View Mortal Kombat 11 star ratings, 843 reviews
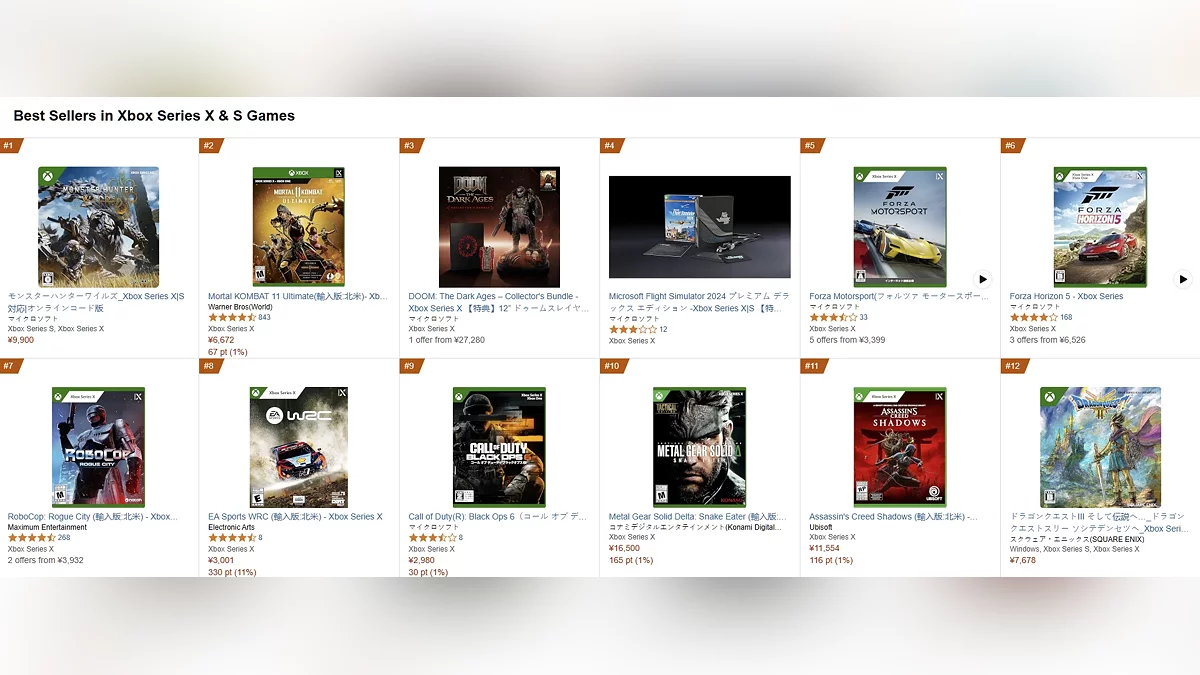Screen dimensions: 1200x675 (x=240, y=317)
